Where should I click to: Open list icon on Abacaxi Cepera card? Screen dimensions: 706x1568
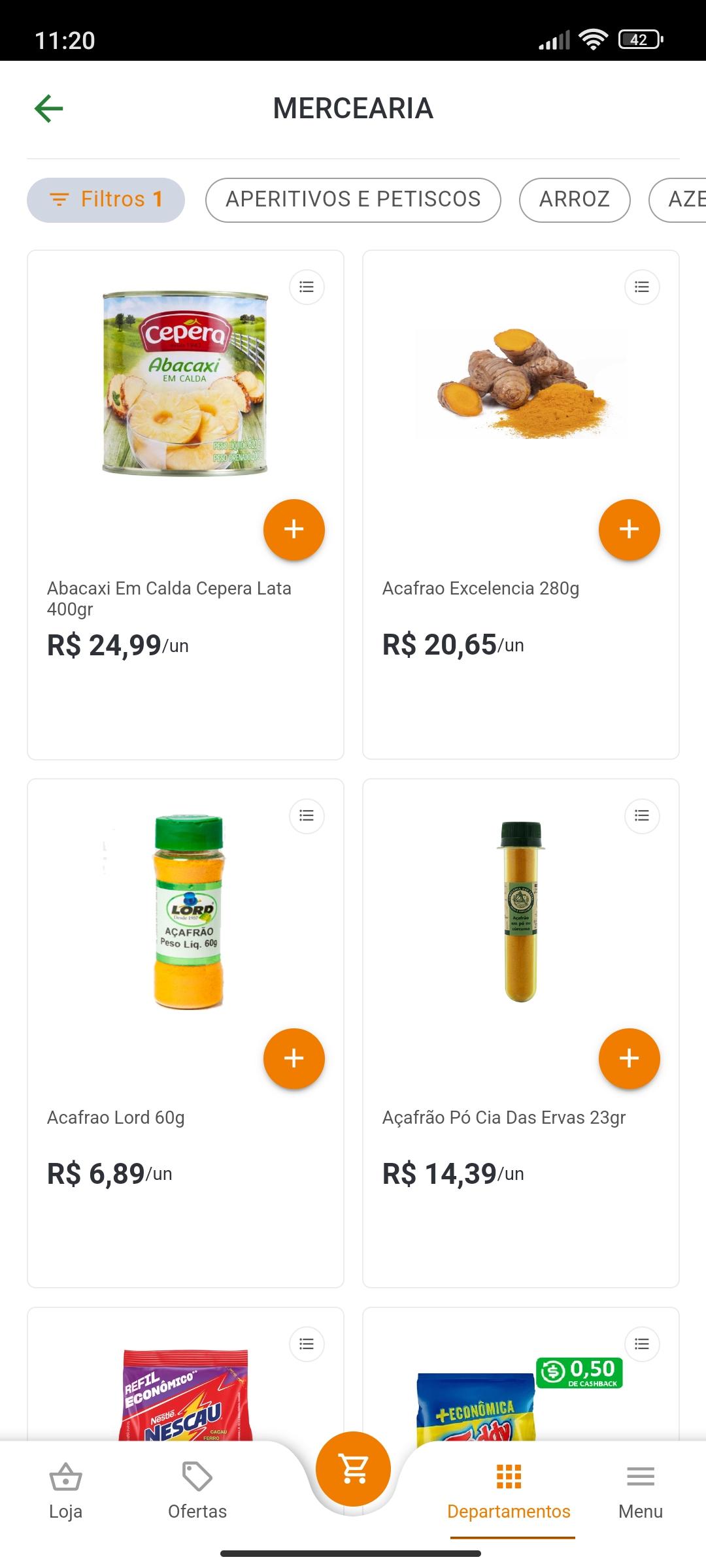[x=307, y=287]
